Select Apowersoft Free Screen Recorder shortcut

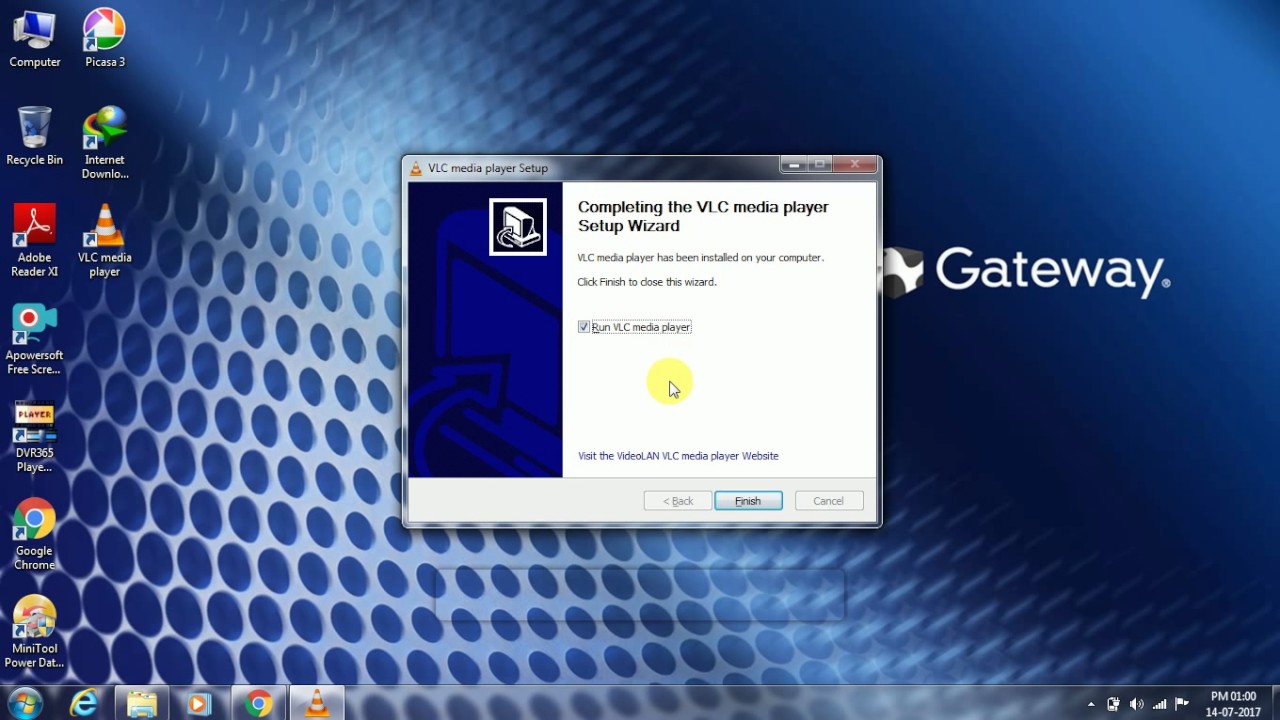[35, 339]
